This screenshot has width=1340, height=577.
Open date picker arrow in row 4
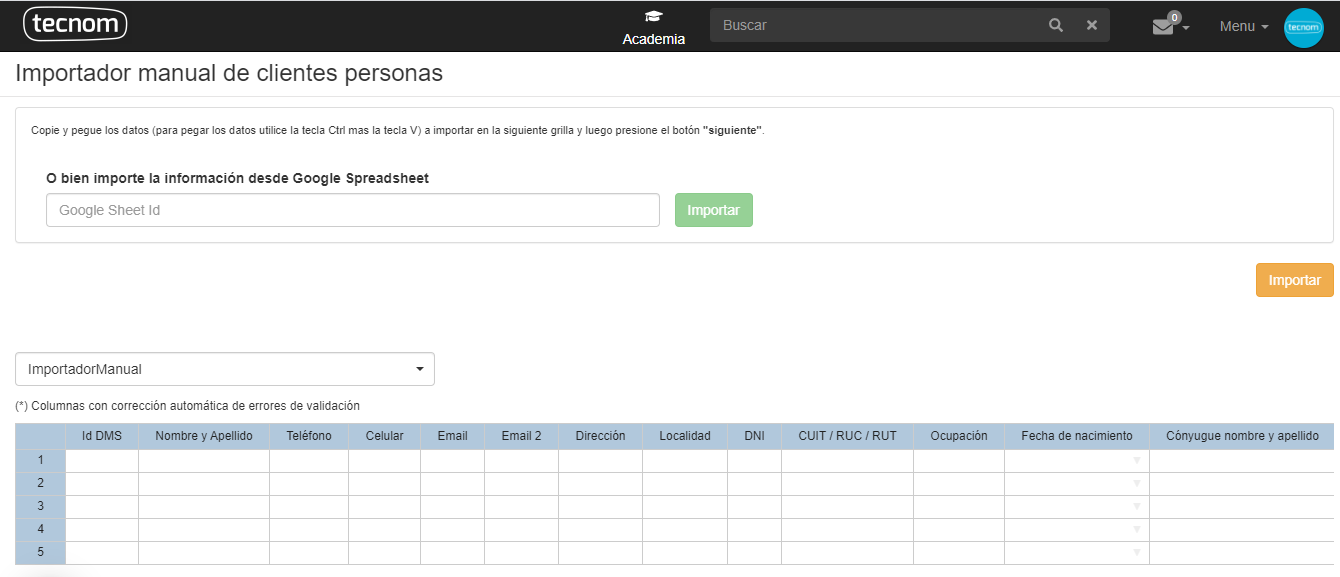pos(1137,530)
